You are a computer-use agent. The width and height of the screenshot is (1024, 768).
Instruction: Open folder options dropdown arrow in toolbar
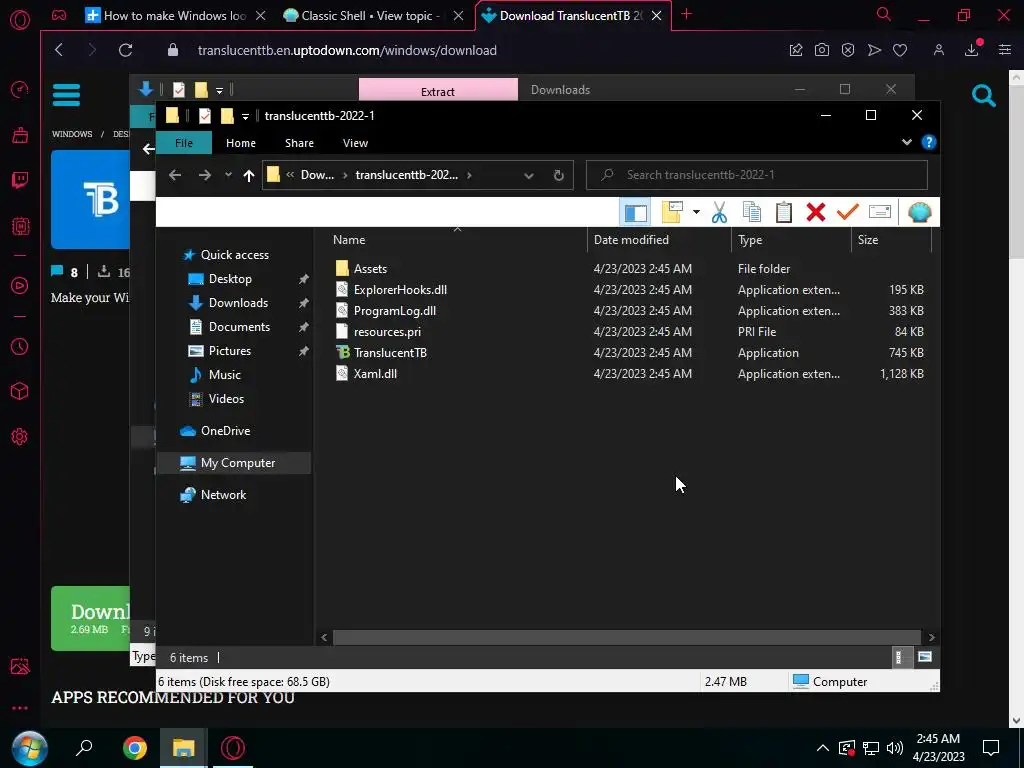pyautogui.click(x=696, y=212)
